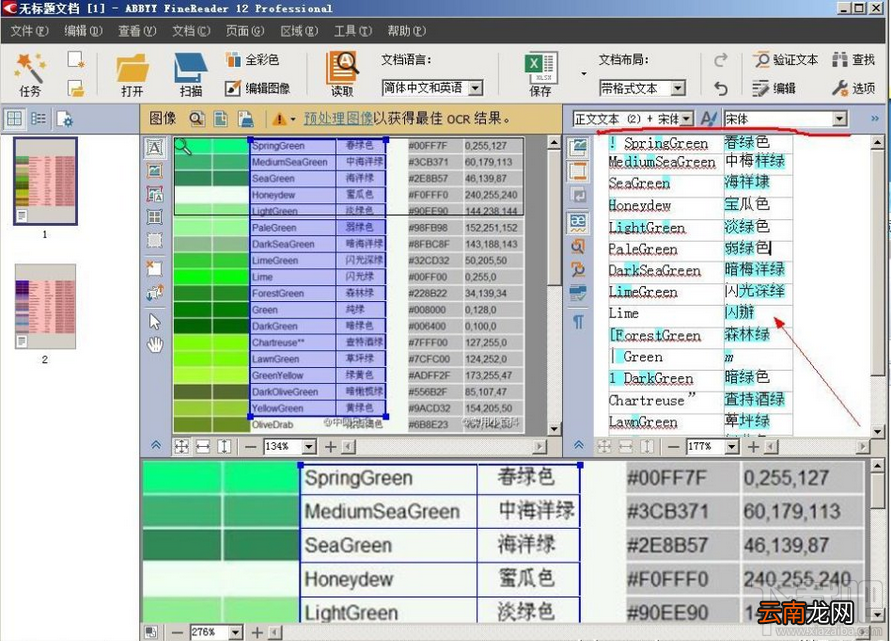Open 验证文本 verify text tool

(x=785, y=60)
